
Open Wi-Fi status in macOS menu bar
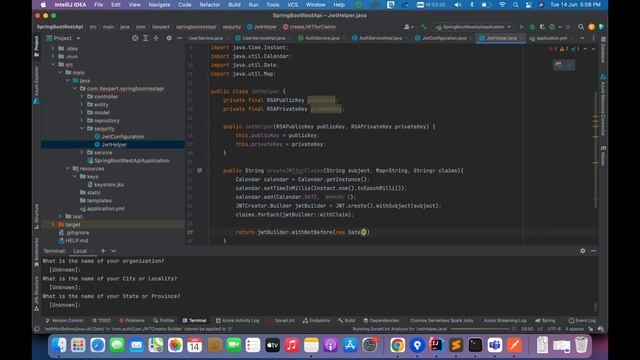[502, 5]
